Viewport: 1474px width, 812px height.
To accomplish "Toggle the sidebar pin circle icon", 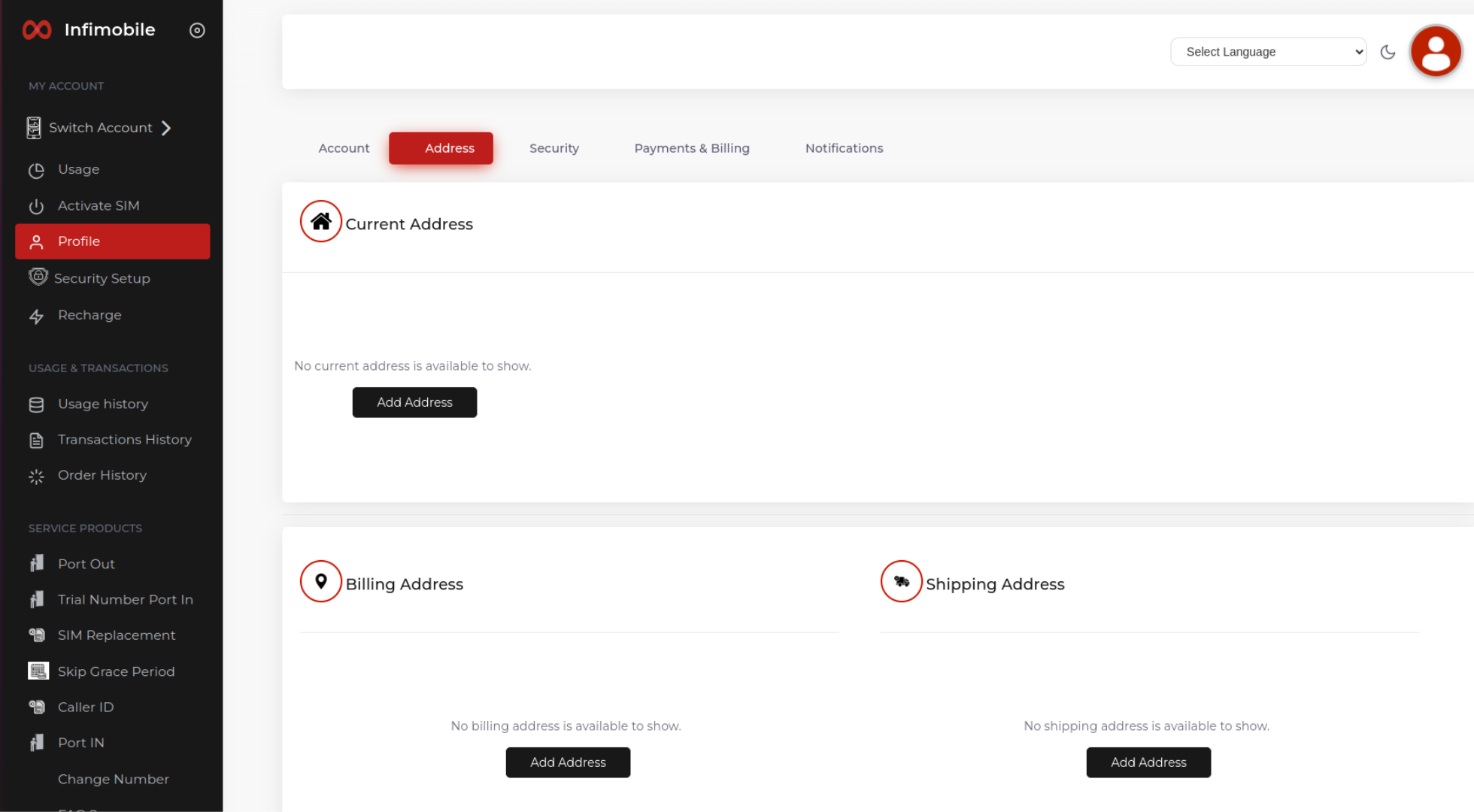I will [x=197, y=30].
